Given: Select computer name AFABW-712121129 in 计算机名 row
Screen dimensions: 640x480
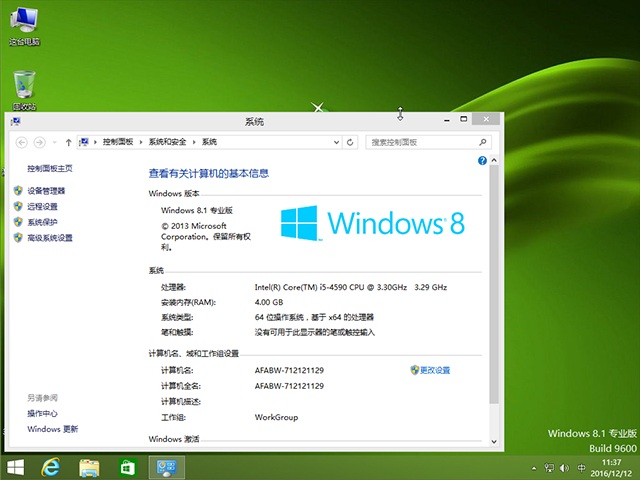Looking at the screenshot, I should point(289,370).
